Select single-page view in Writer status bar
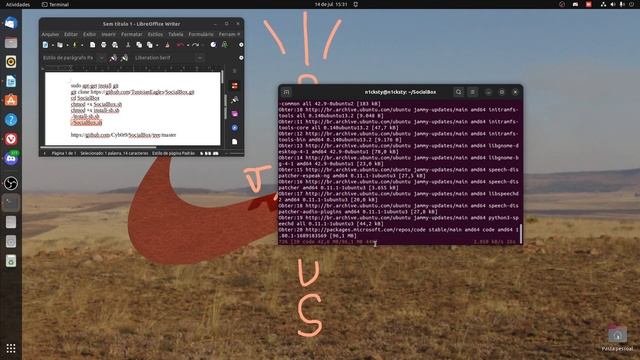The height and width of the screenshot is (360, 640). pos(202,153)
